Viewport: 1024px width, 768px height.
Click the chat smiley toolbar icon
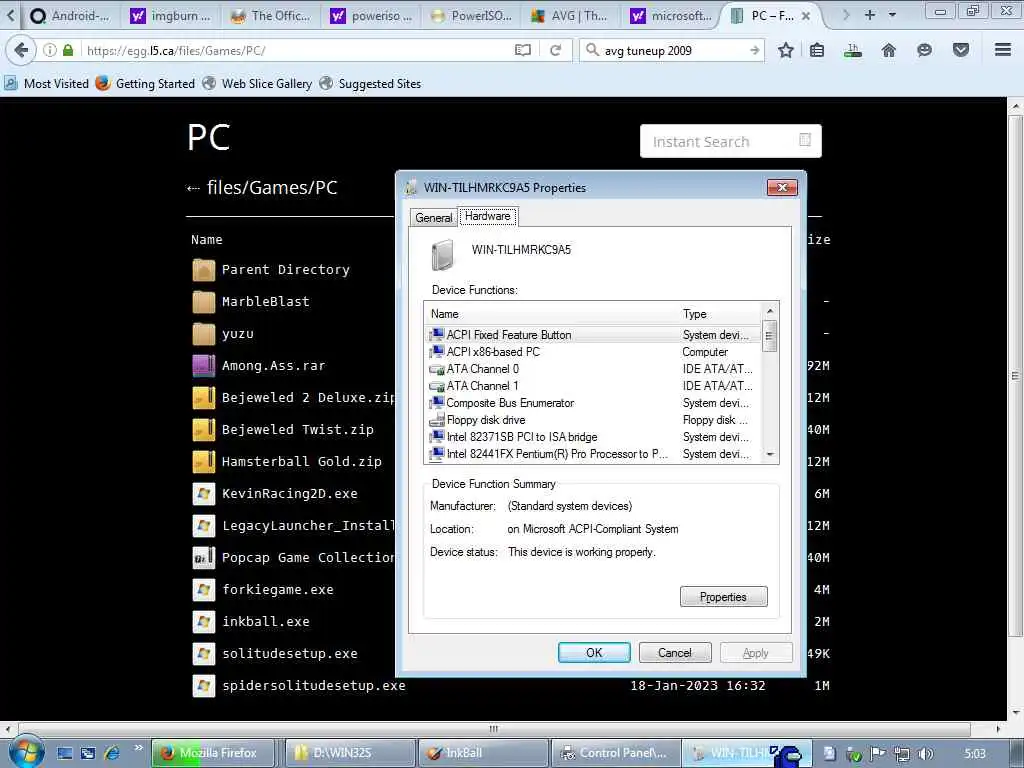click(924, 50)
